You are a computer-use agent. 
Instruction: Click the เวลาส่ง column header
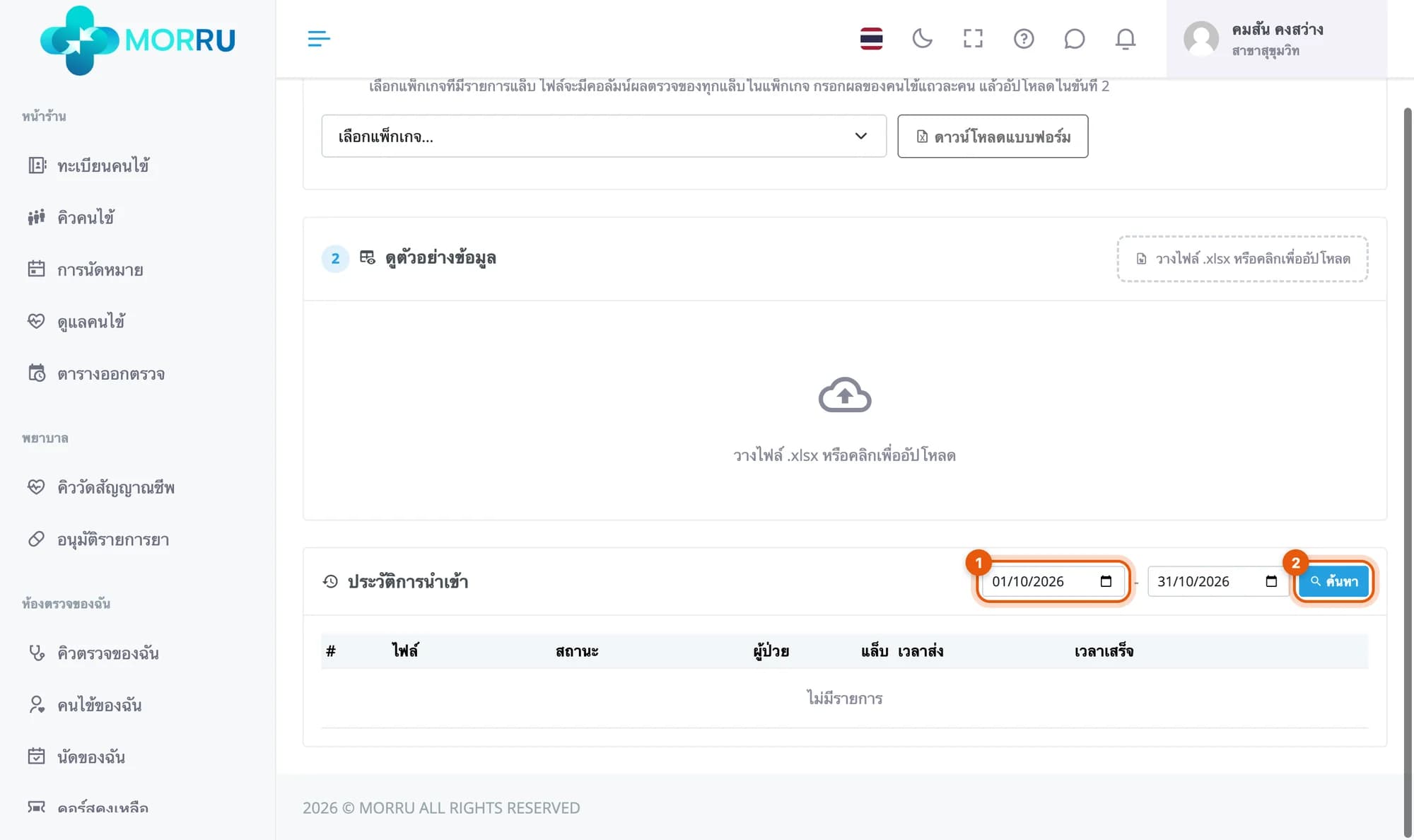pos(921,651)
